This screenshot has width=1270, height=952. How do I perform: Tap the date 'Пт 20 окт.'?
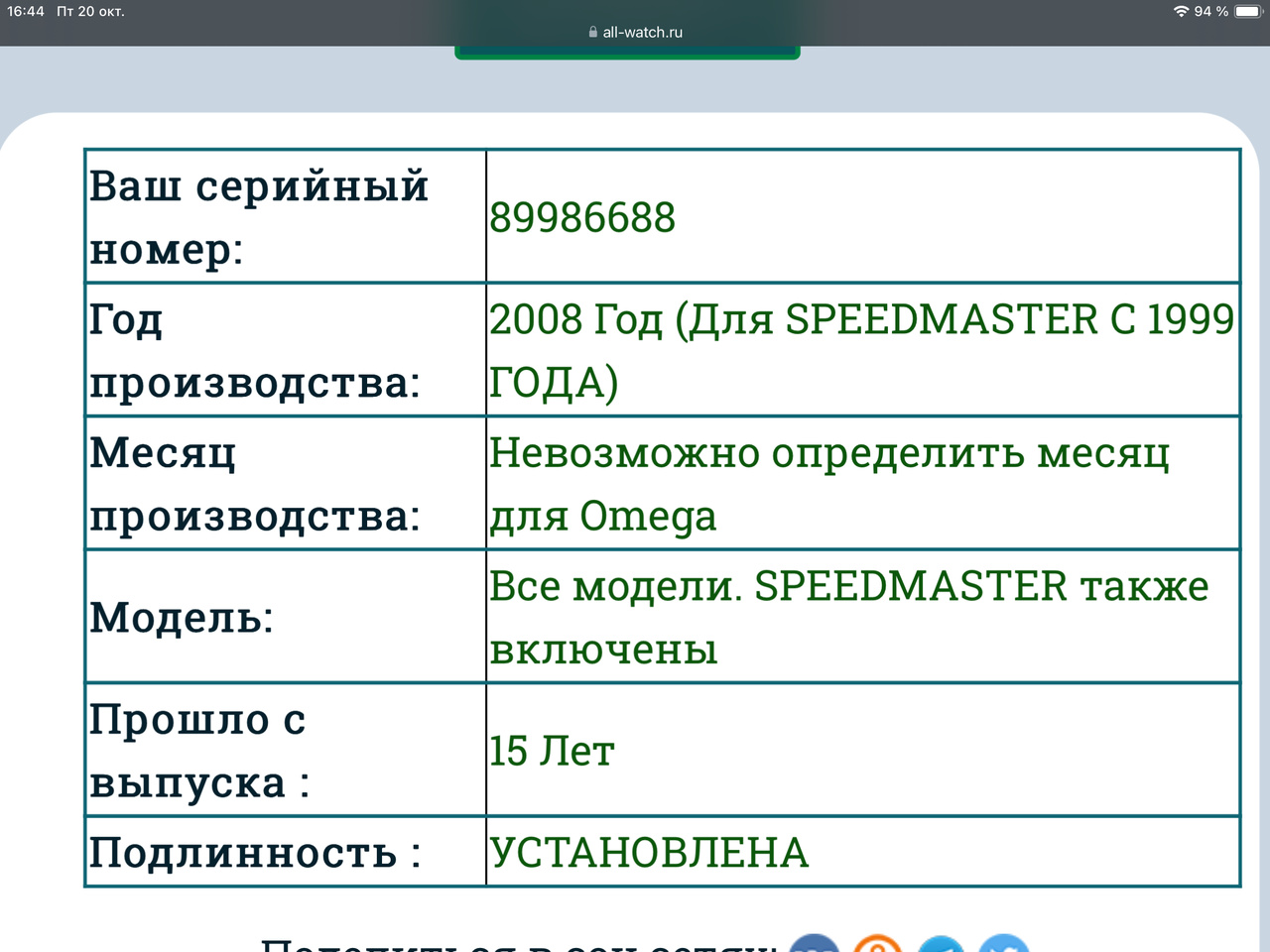(x=90, y=11)
